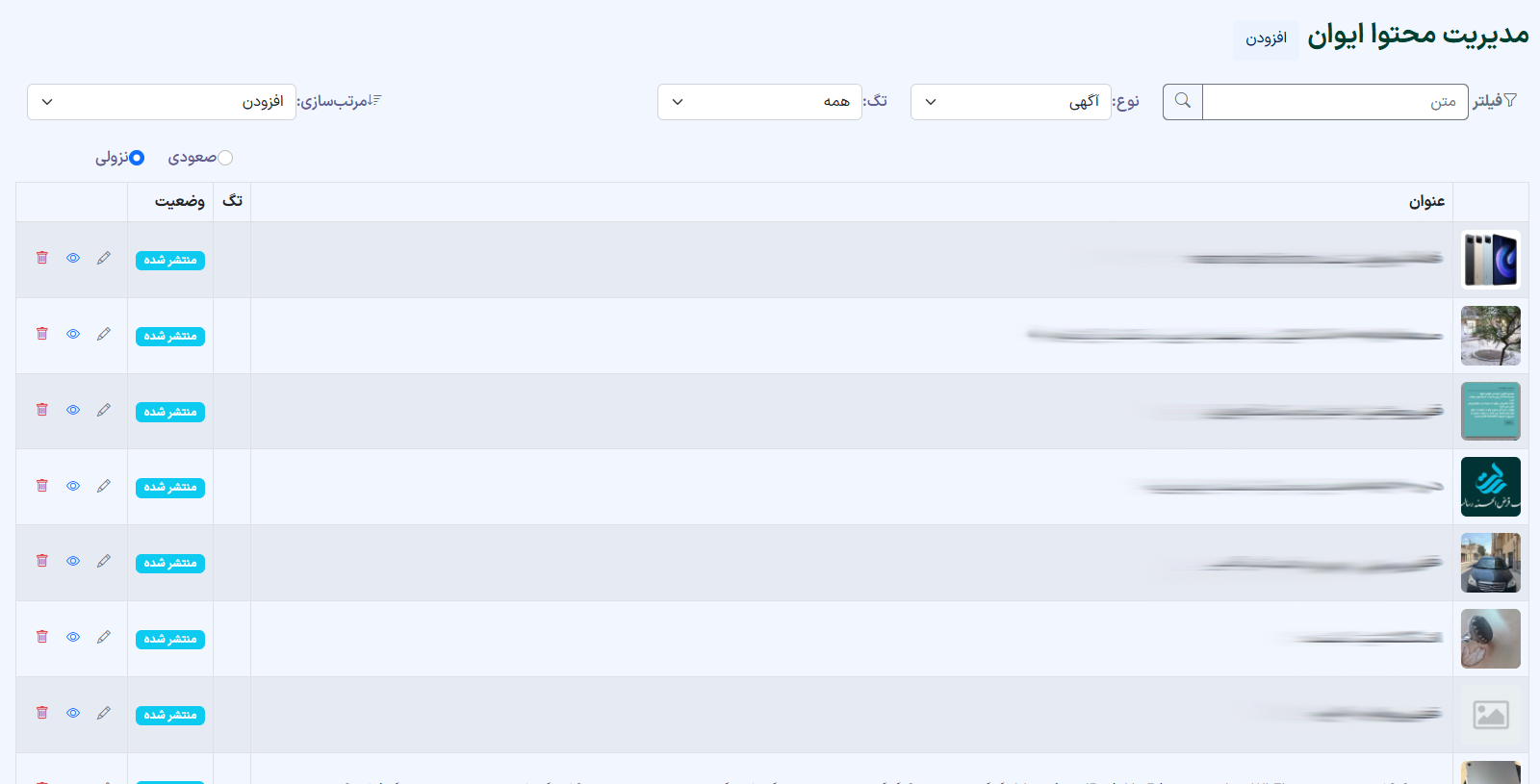Click the search magnifier icon button
The height and width of the screenshot is (784, 1540).
(x=1182, y=101)
